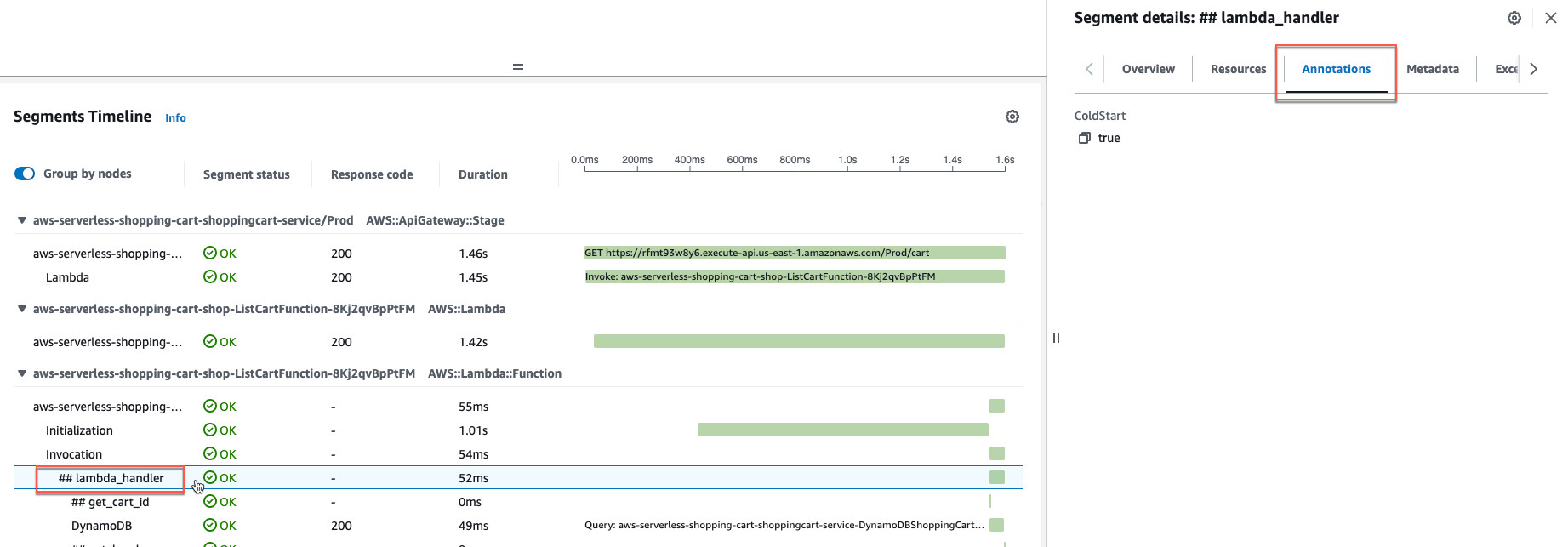Screen dimensions: 1568x547
Task: Click the Invocation 54ms timeline bar
Action: click(x=997, y=453)
